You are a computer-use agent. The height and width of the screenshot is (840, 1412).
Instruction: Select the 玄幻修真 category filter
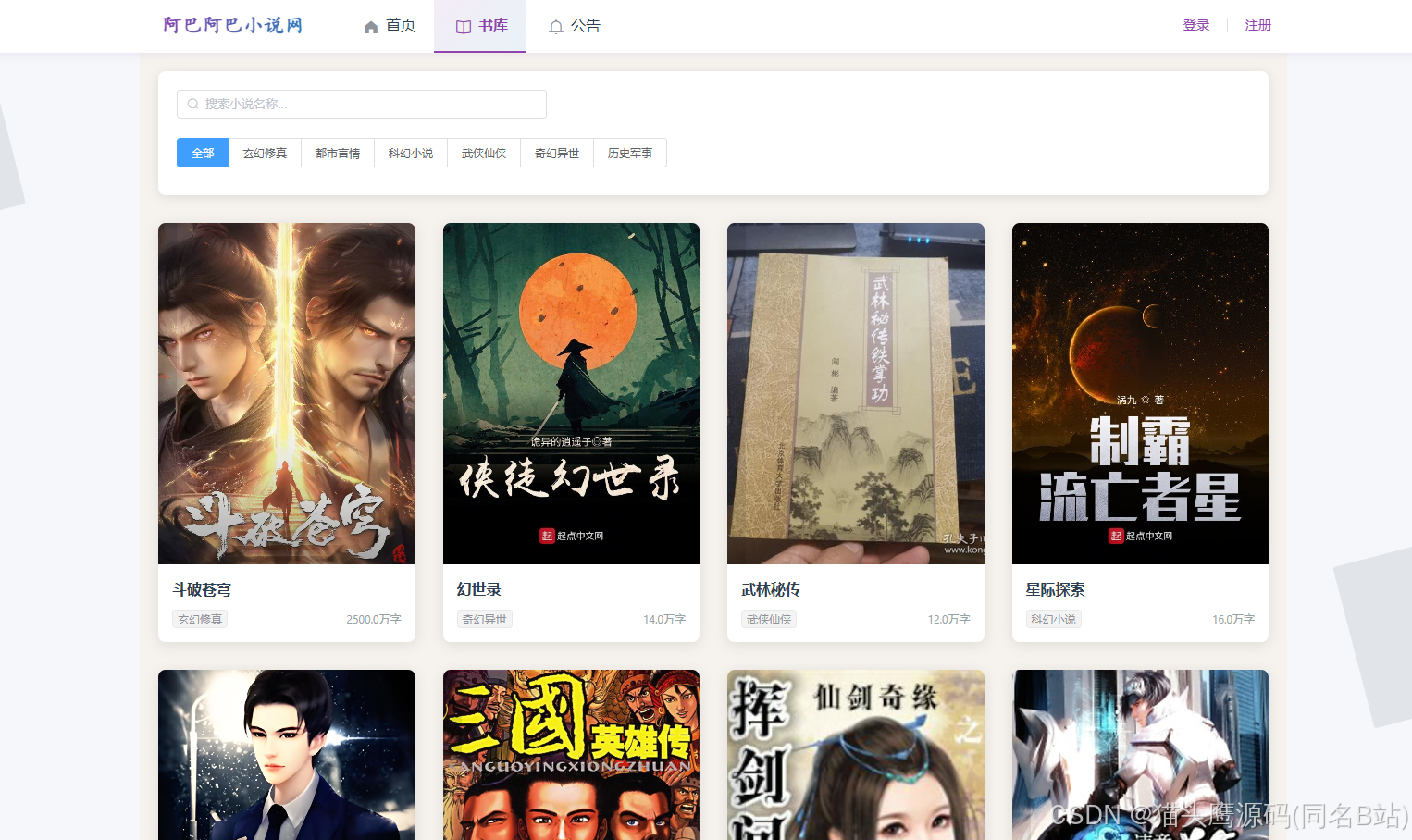(x=265, y=153)
